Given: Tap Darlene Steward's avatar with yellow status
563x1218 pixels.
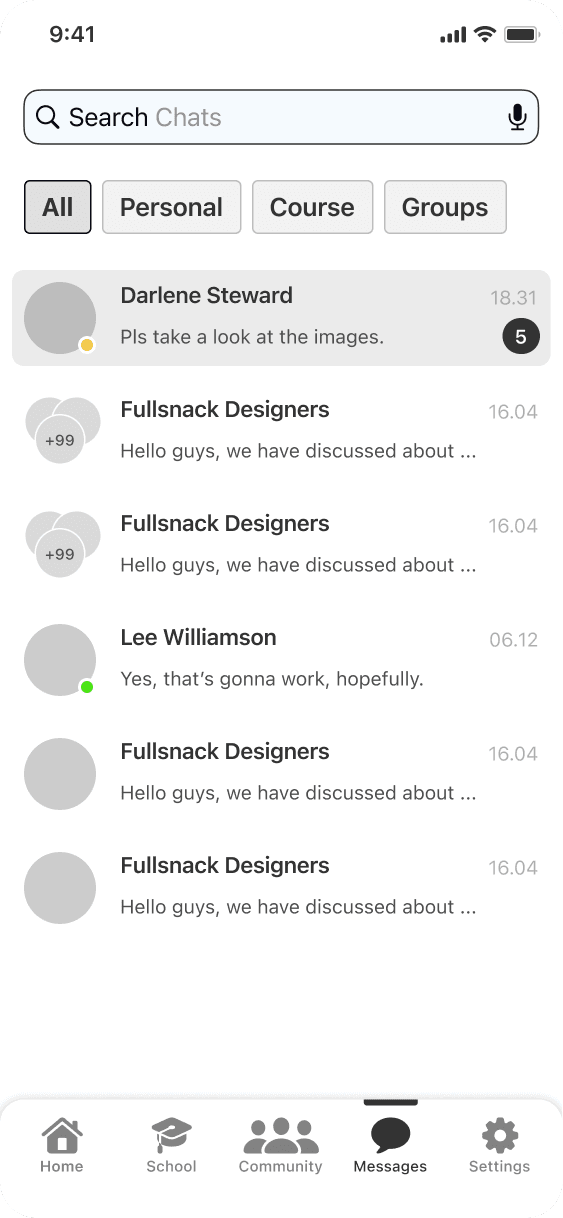Looking at the screenshot, I should point(60,318).
